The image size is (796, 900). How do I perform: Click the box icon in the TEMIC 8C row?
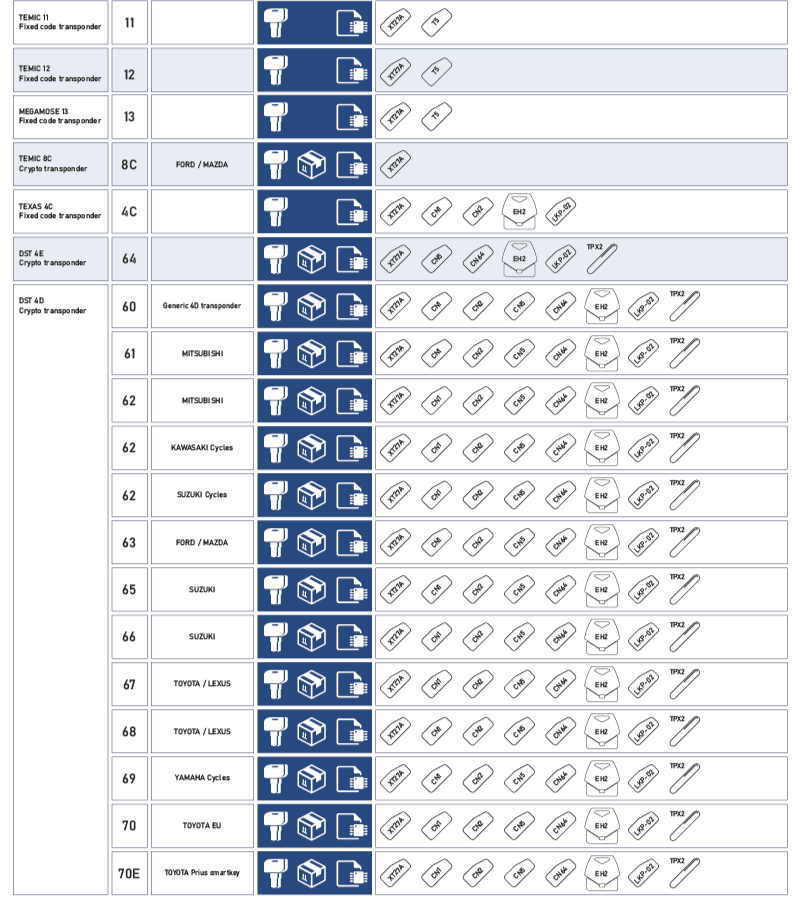[x=311, y=164]
